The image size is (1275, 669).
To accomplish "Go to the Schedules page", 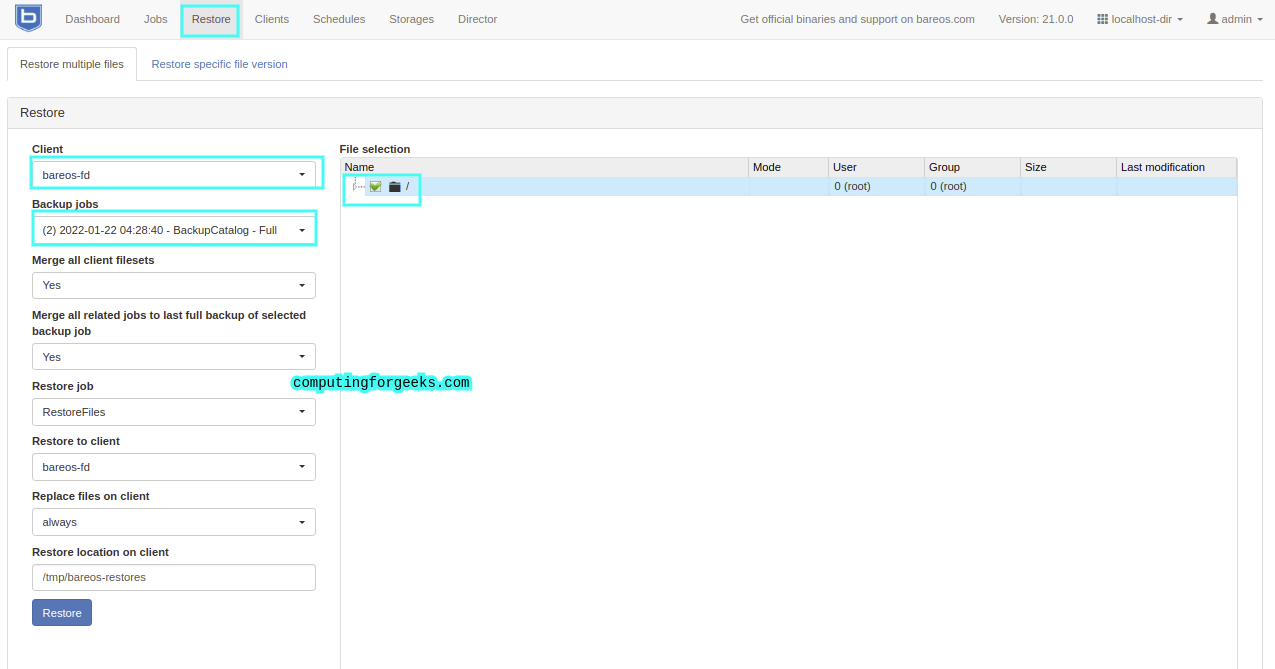I will (339, 19).
